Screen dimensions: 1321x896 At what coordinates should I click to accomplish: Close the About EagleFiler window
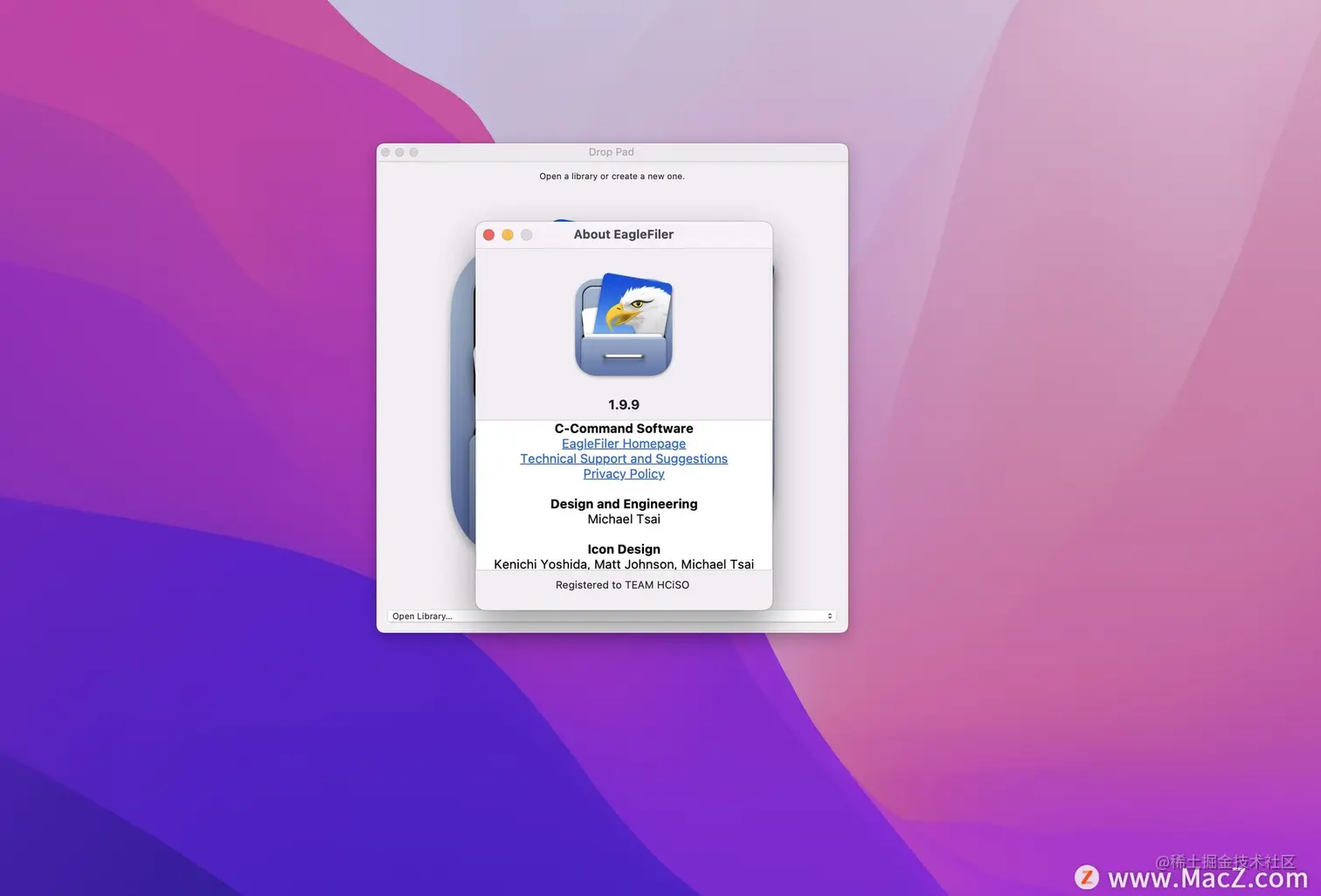click(489, 235)
